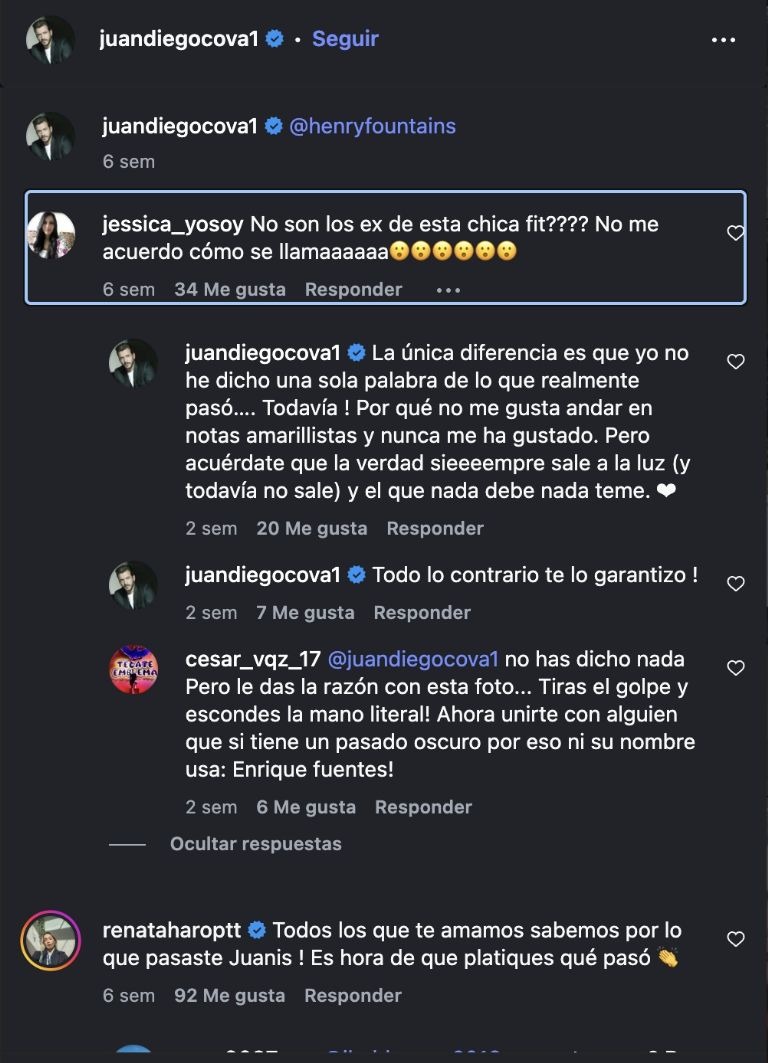This screenshot has height=1063, width=768.
Task: Reply to jessica_yosoy's comment
Action: [x=353, y=290]
